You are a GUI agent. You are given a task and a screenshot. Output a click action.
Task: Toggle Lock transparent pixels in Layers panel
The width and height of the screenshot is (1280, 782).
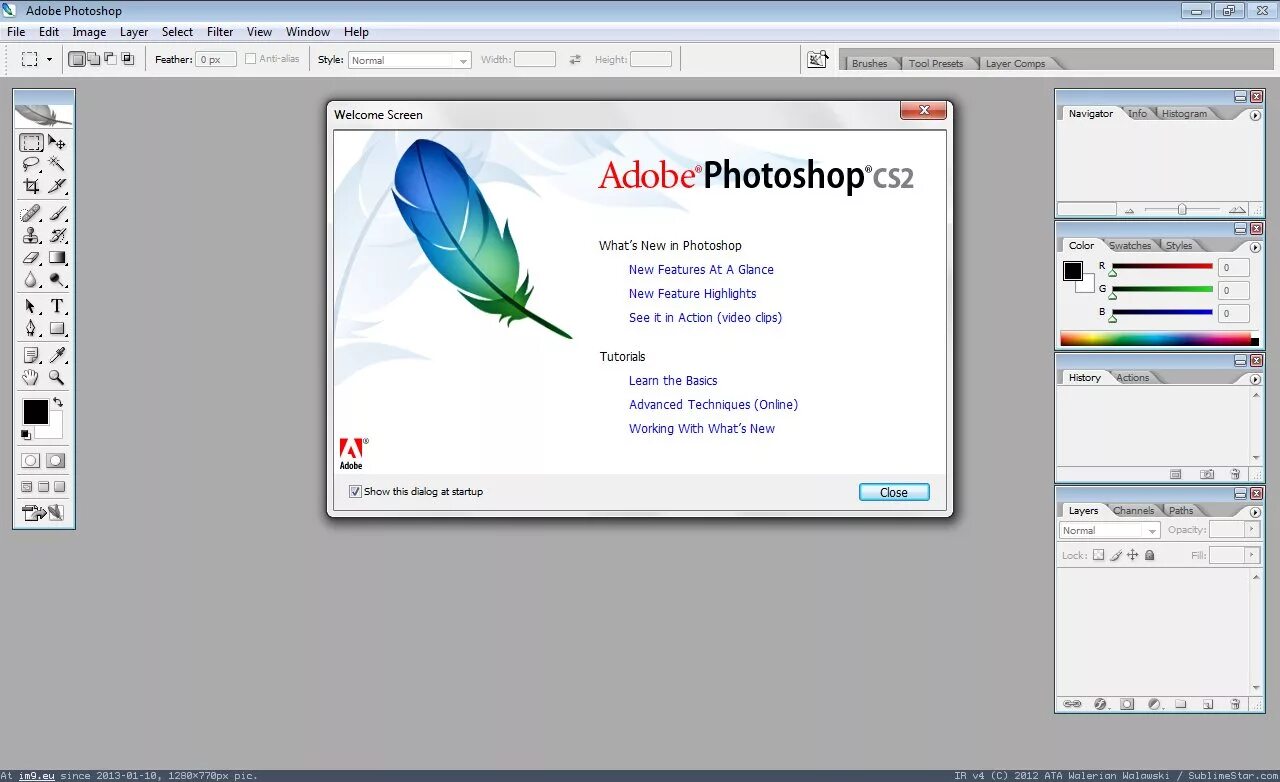1099,555
